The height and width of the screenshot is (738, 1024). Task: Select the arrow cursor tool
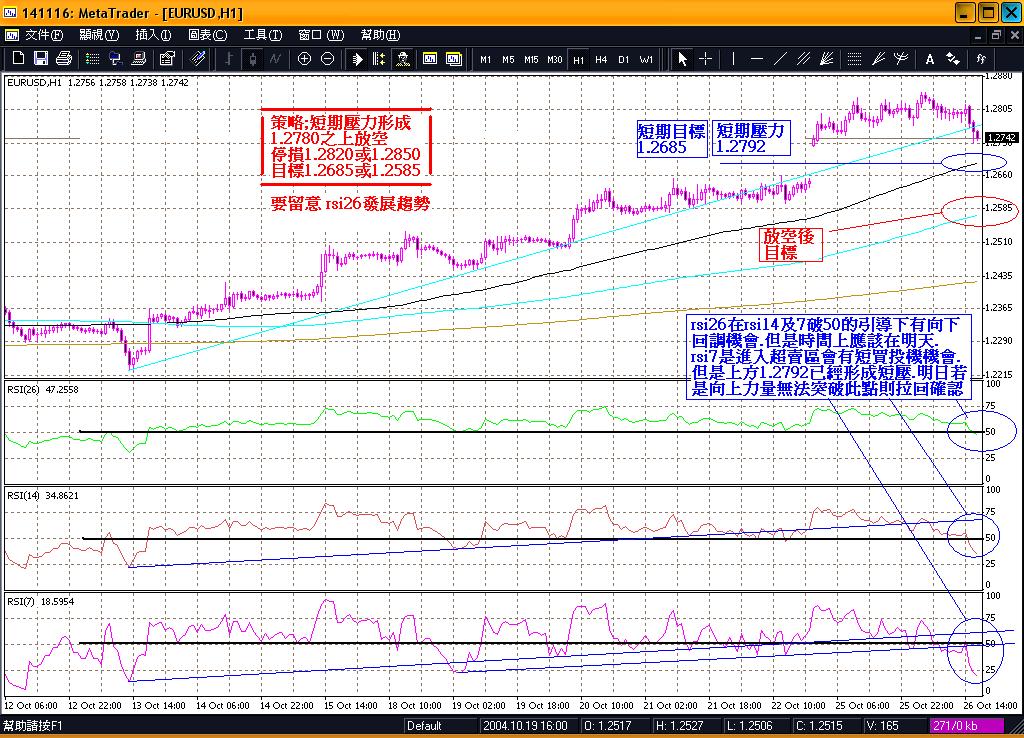[x=682, y=59]
